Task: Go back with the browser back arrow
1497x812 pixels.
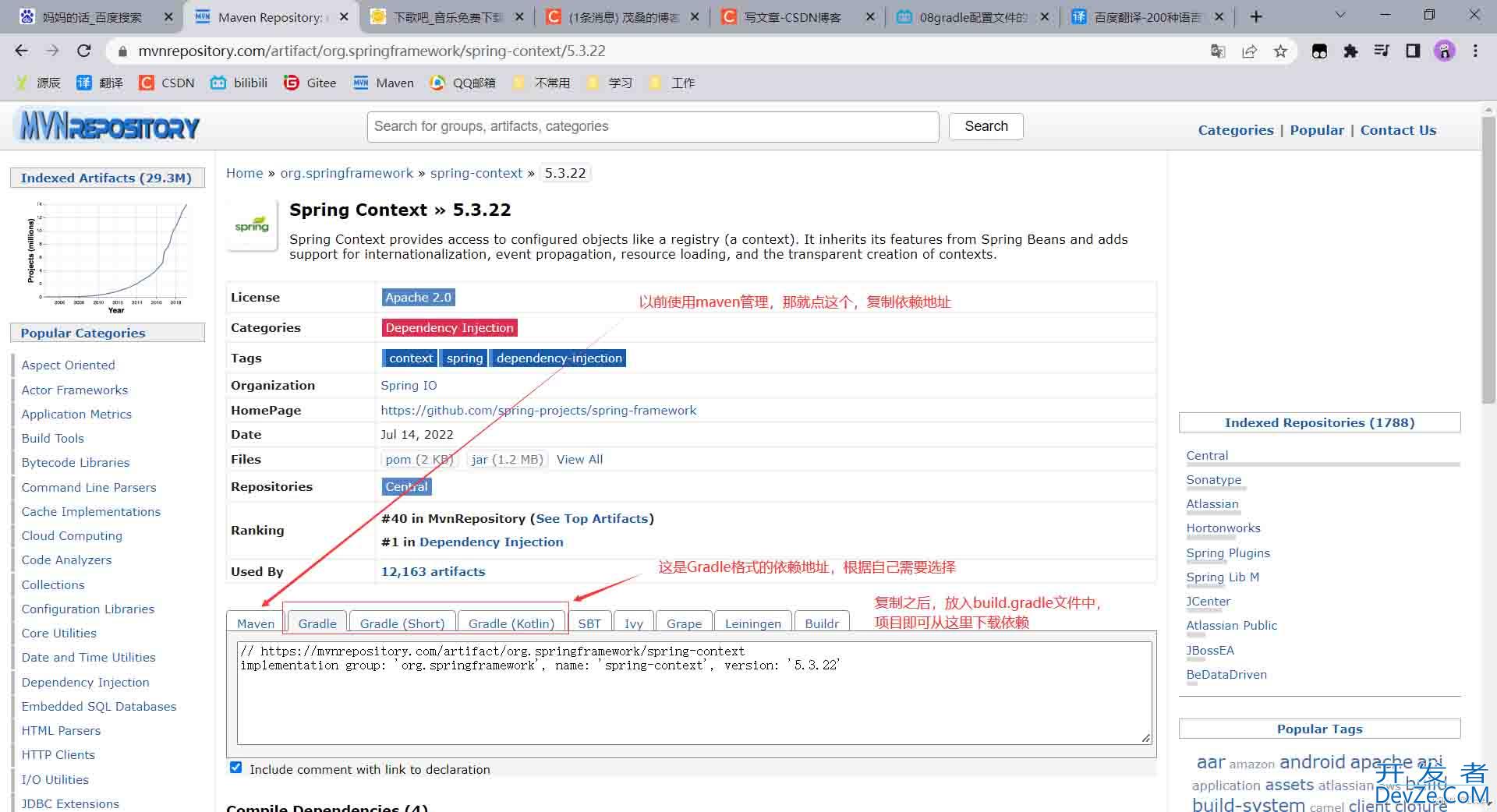Action: (x=22, y=51)
